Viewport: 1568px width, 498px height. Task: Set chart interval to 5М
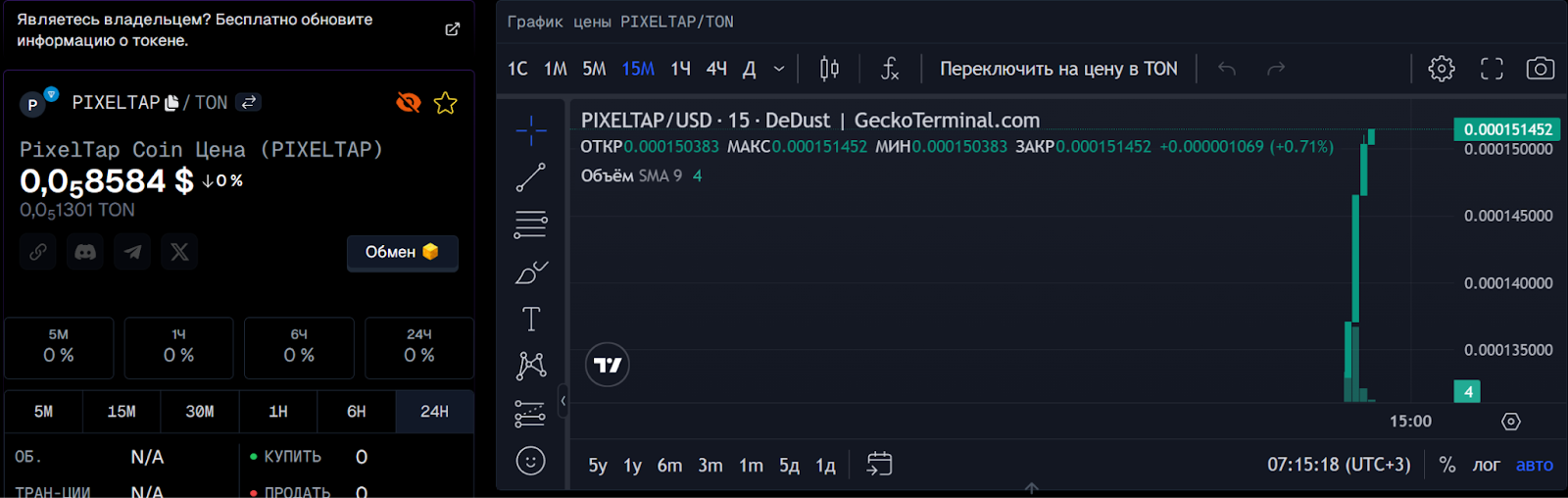click(594, 69)
